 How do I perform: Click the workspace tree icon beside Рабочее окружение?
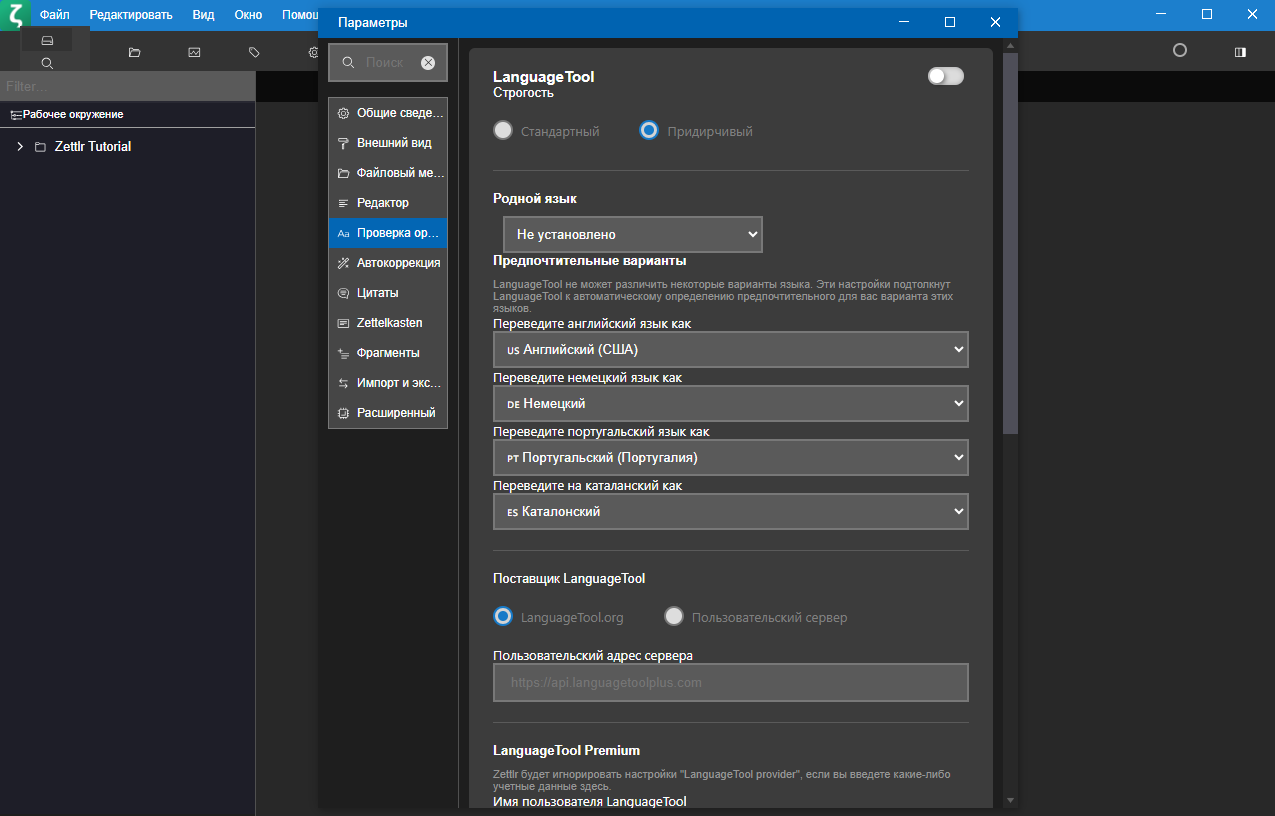point(16,115)
